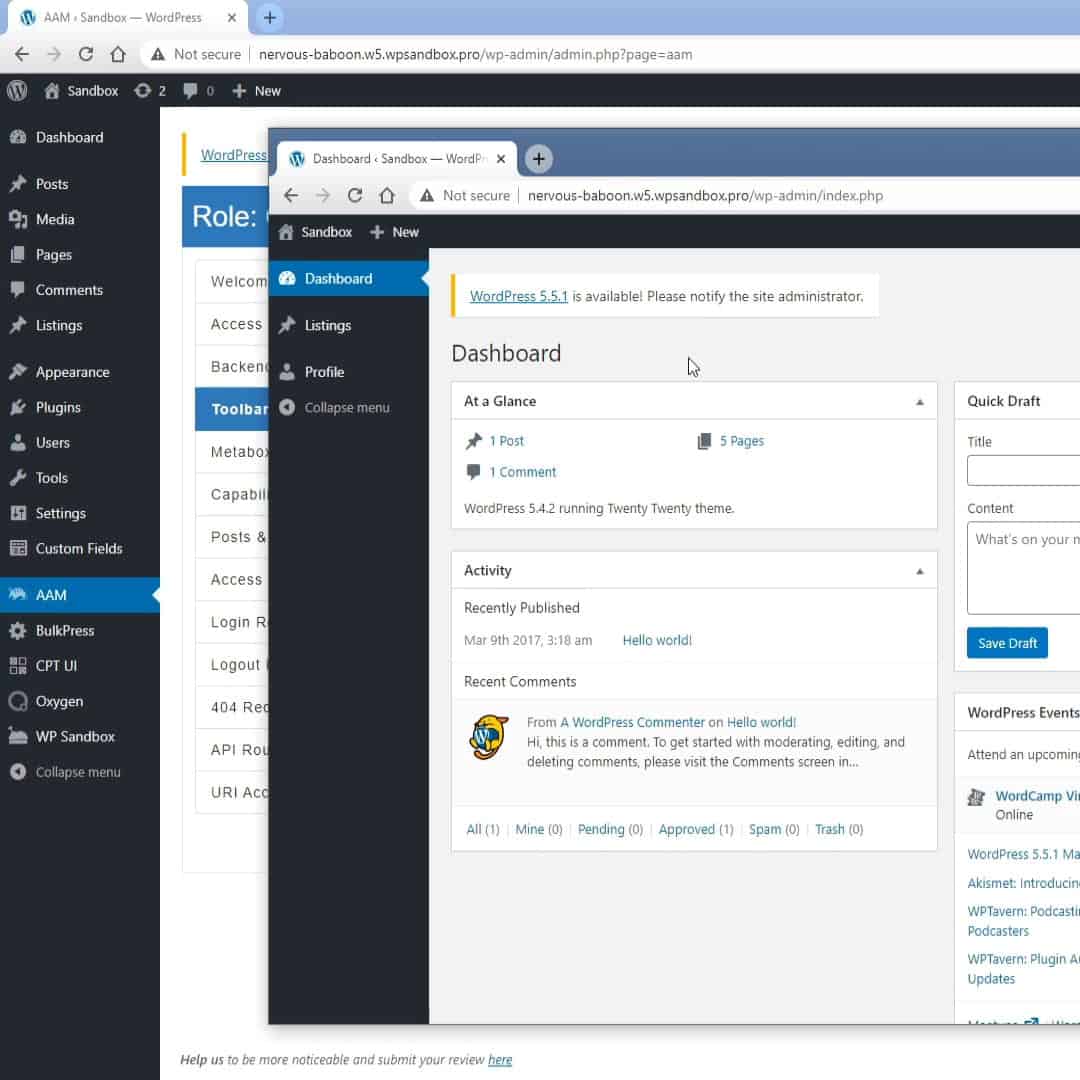Filter comments by Pending (0)

(610, 829)
